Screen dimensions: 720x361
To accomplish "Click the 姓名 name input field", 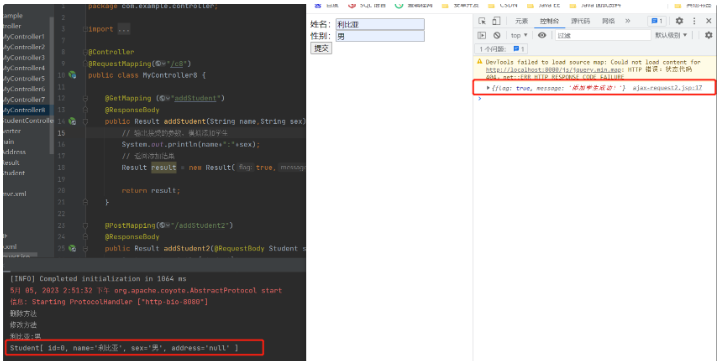I will (380, 24).
